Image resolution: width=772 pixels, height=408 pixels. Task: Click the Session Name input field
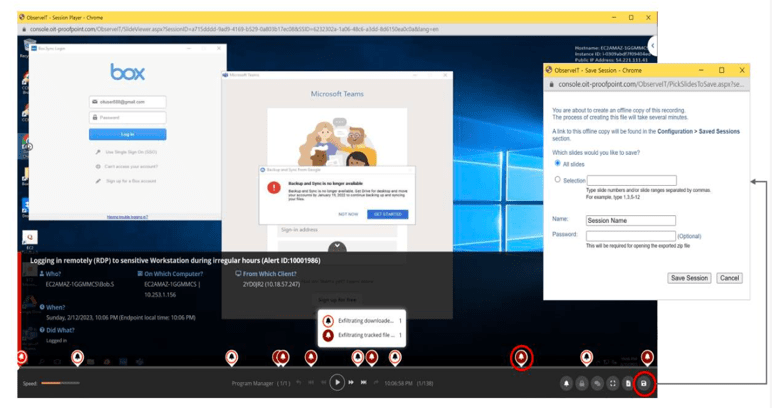click(x=631, y=220)
